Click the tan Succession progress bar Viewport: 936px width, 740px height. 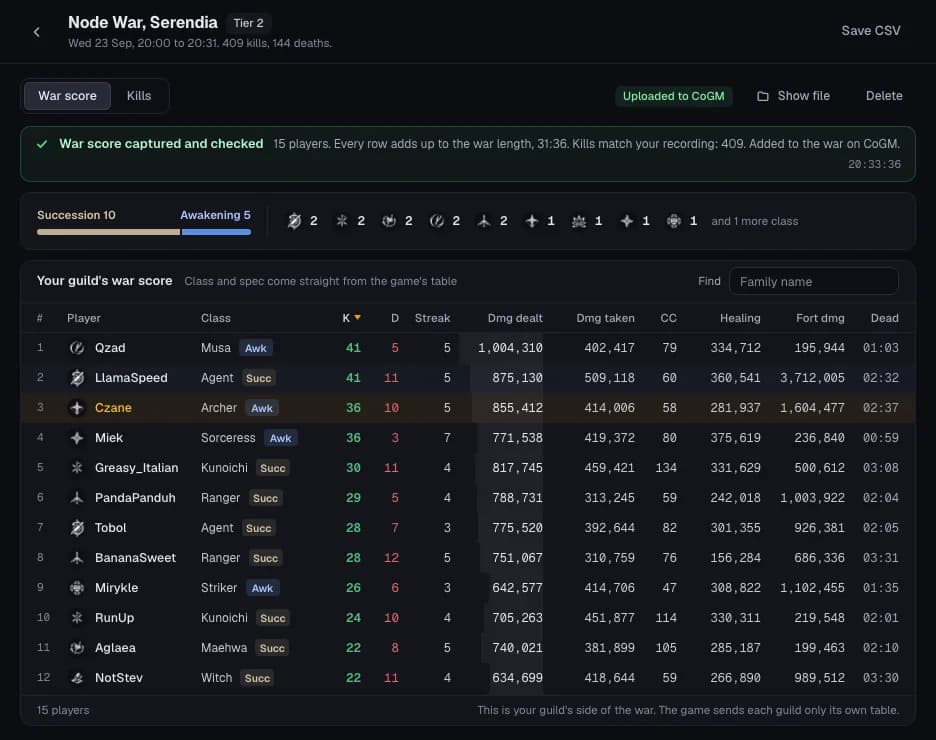[x=108, y=232]
